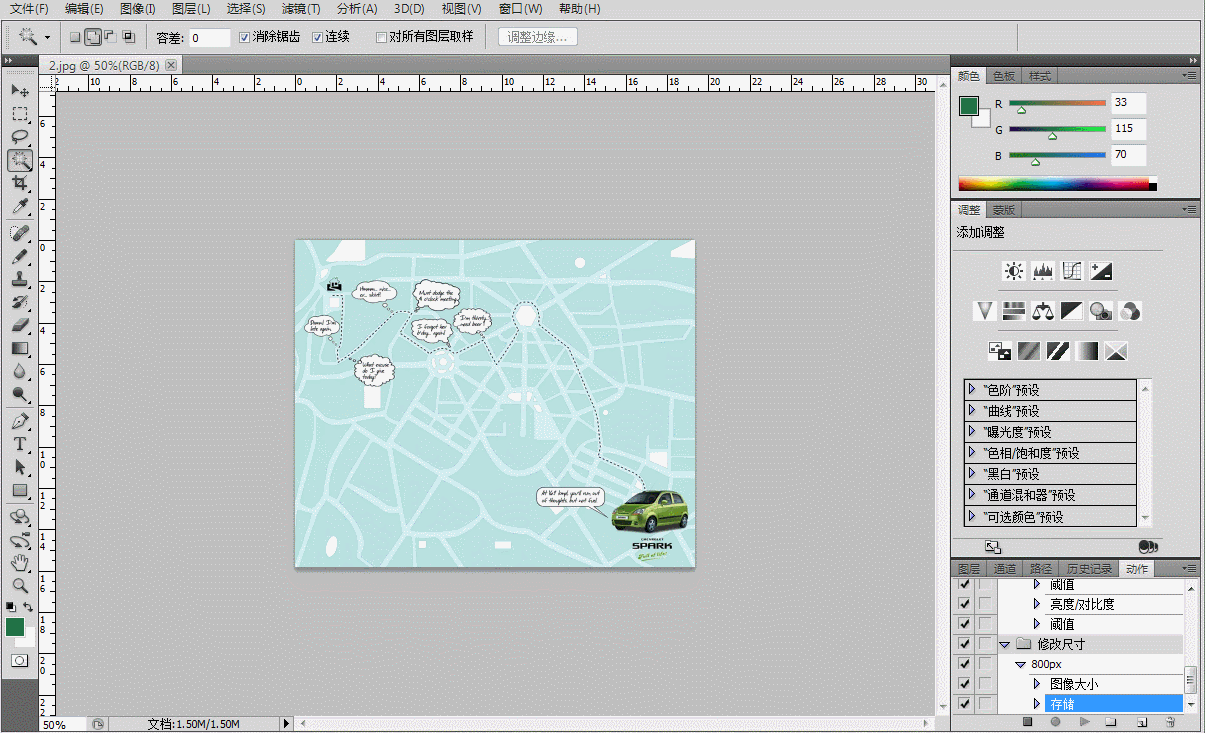Click the foreground color swatch in the Color panel
This screenshot has height=733, width=1205.
pos(968,105)
